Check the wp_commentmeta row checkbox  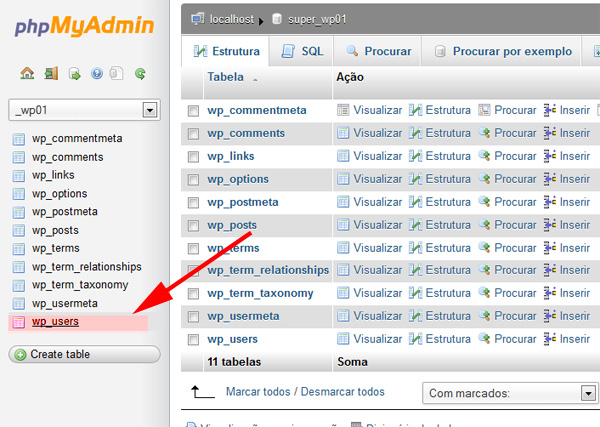194,110
